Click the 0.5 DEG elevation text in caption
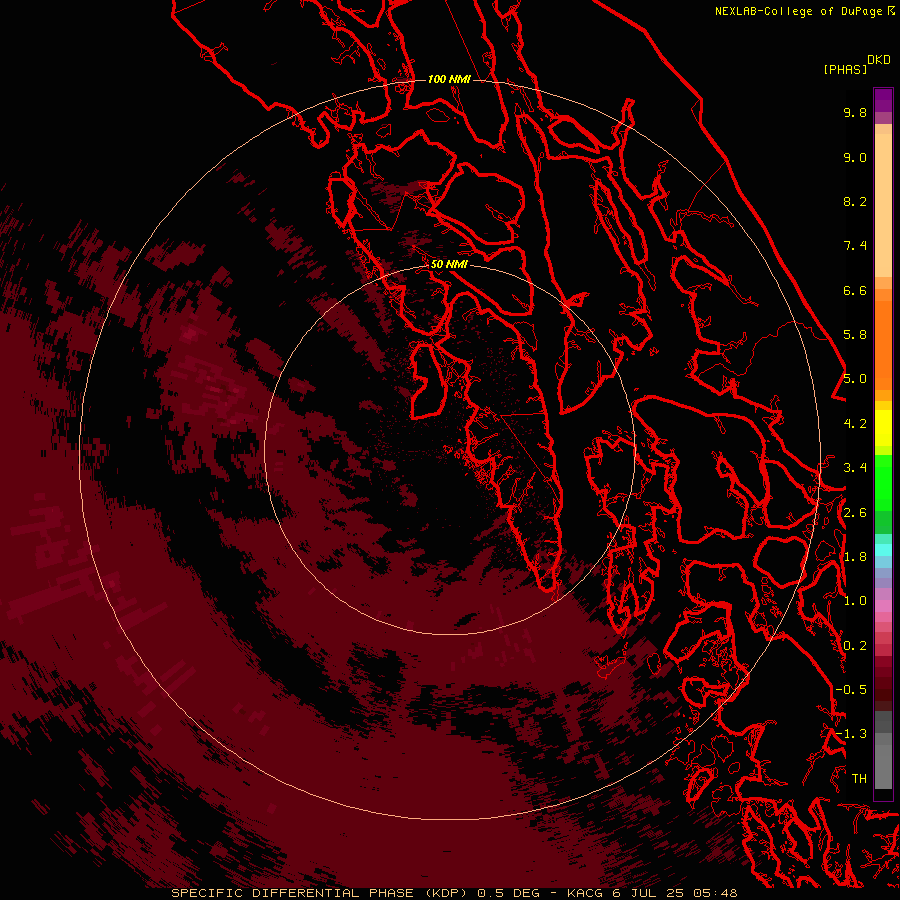Screen dimensions: 900x900 508,893
